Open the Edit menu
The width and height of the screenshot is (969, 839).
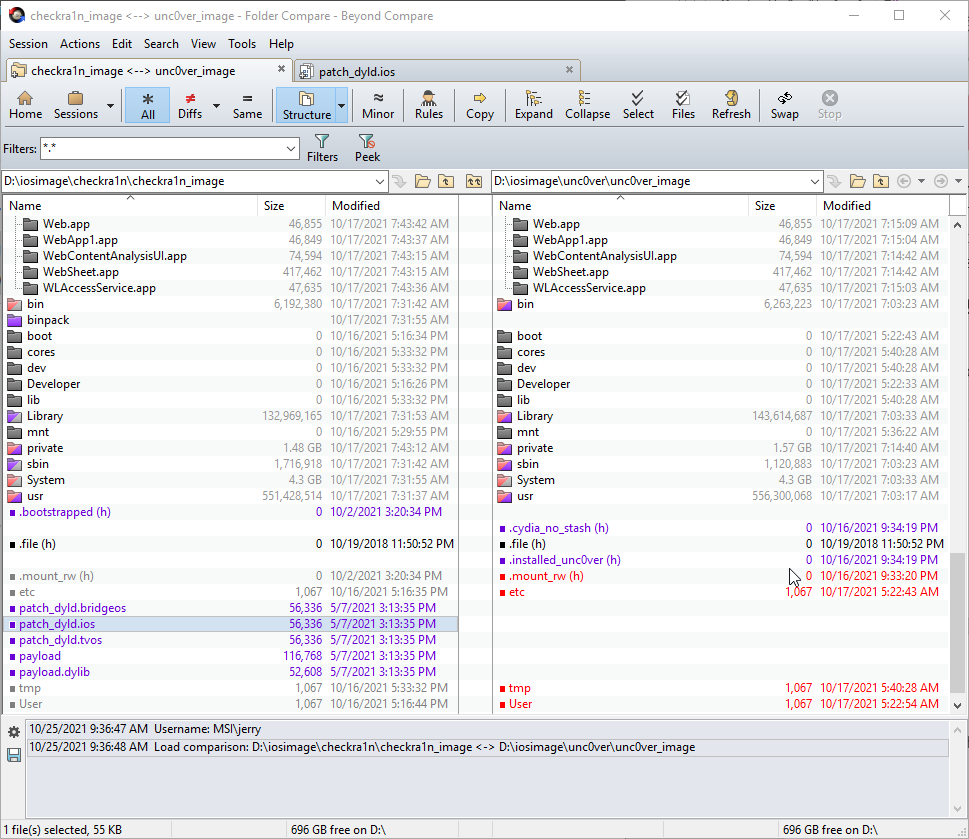tap(122, 44)
